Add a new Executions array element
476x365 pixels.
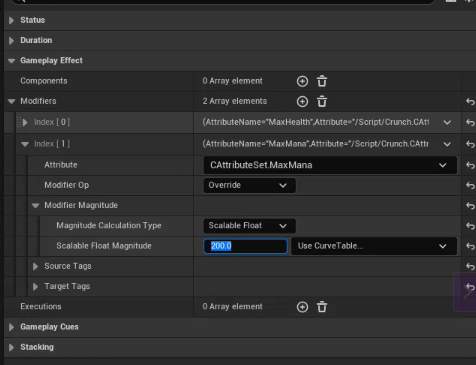(x=302, y=307)
